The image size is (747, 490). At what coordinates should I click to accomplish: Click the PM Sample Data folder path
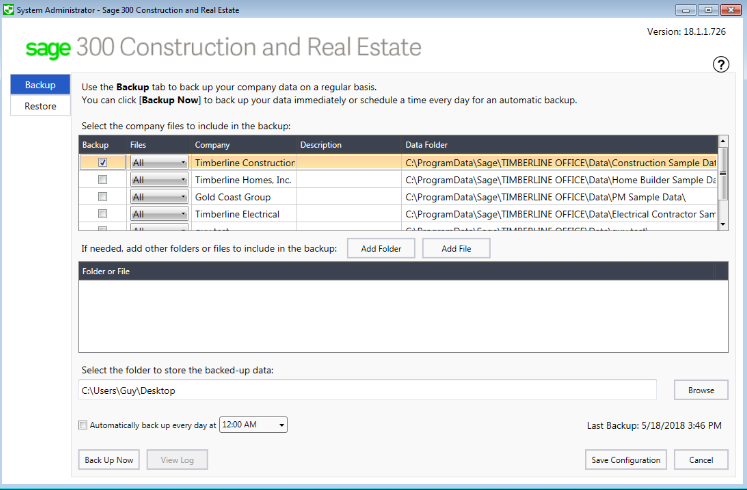(x=560, y=197)
